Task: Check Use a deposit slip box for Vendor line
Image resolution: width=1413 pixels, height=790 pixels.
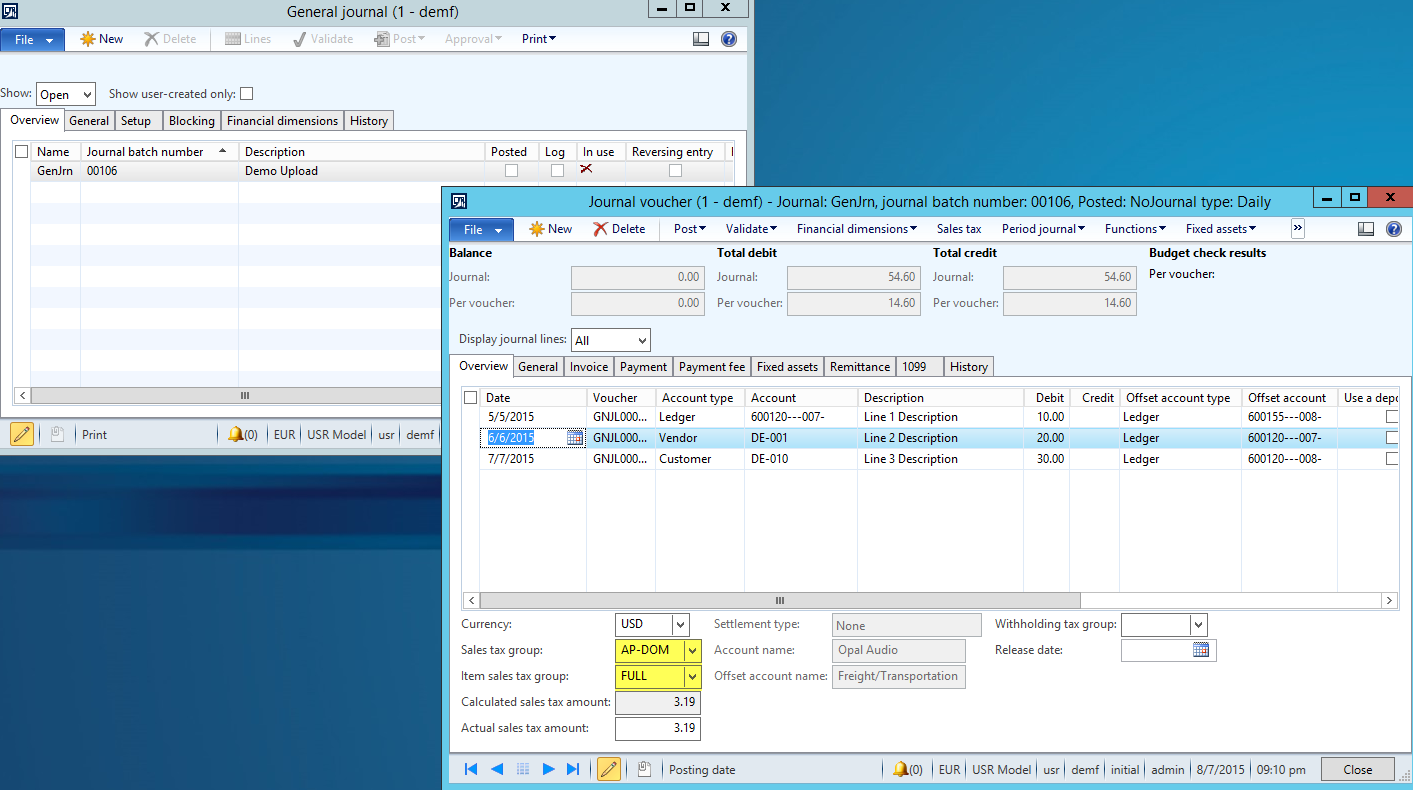Action: 1392,438
